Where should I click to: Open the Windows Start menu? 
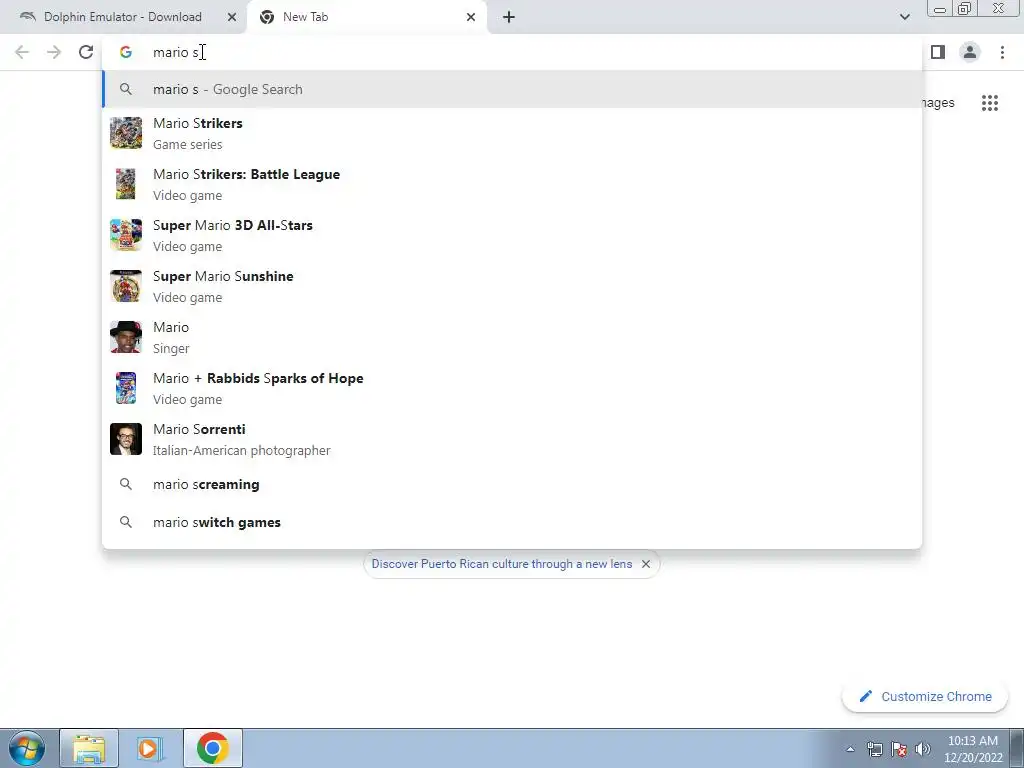pyautogui.click(x=26, y=748)
